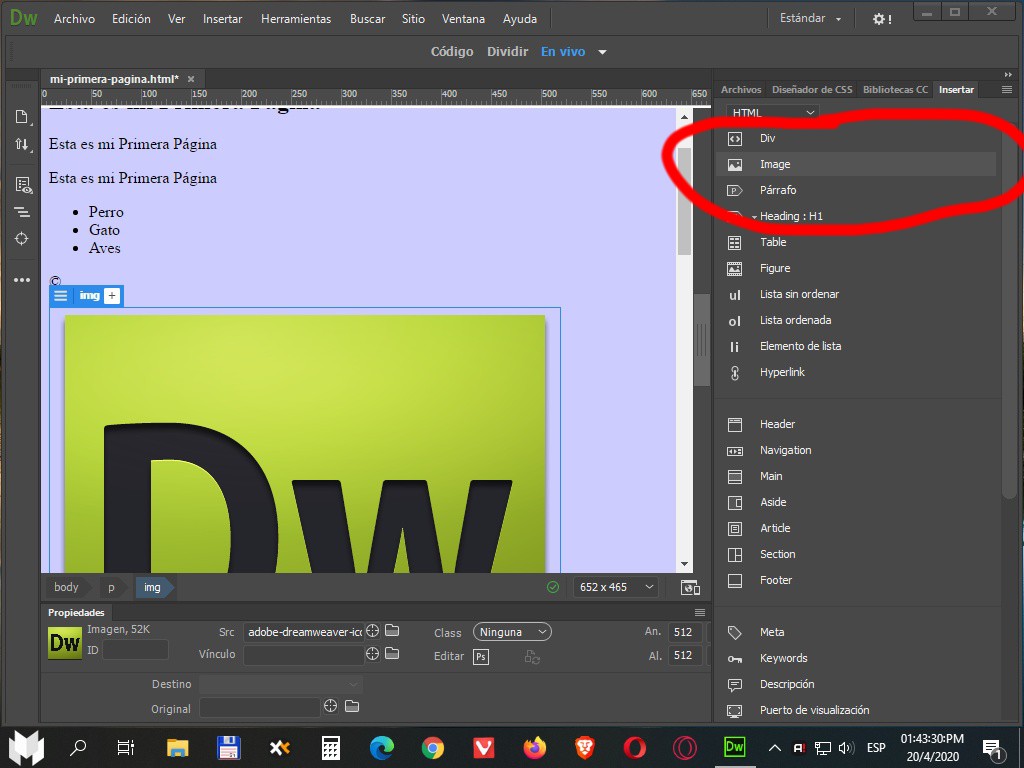Switch to Código view
Image resolution: width=1024 pixels, height=768 pixels.
(452, 52)
